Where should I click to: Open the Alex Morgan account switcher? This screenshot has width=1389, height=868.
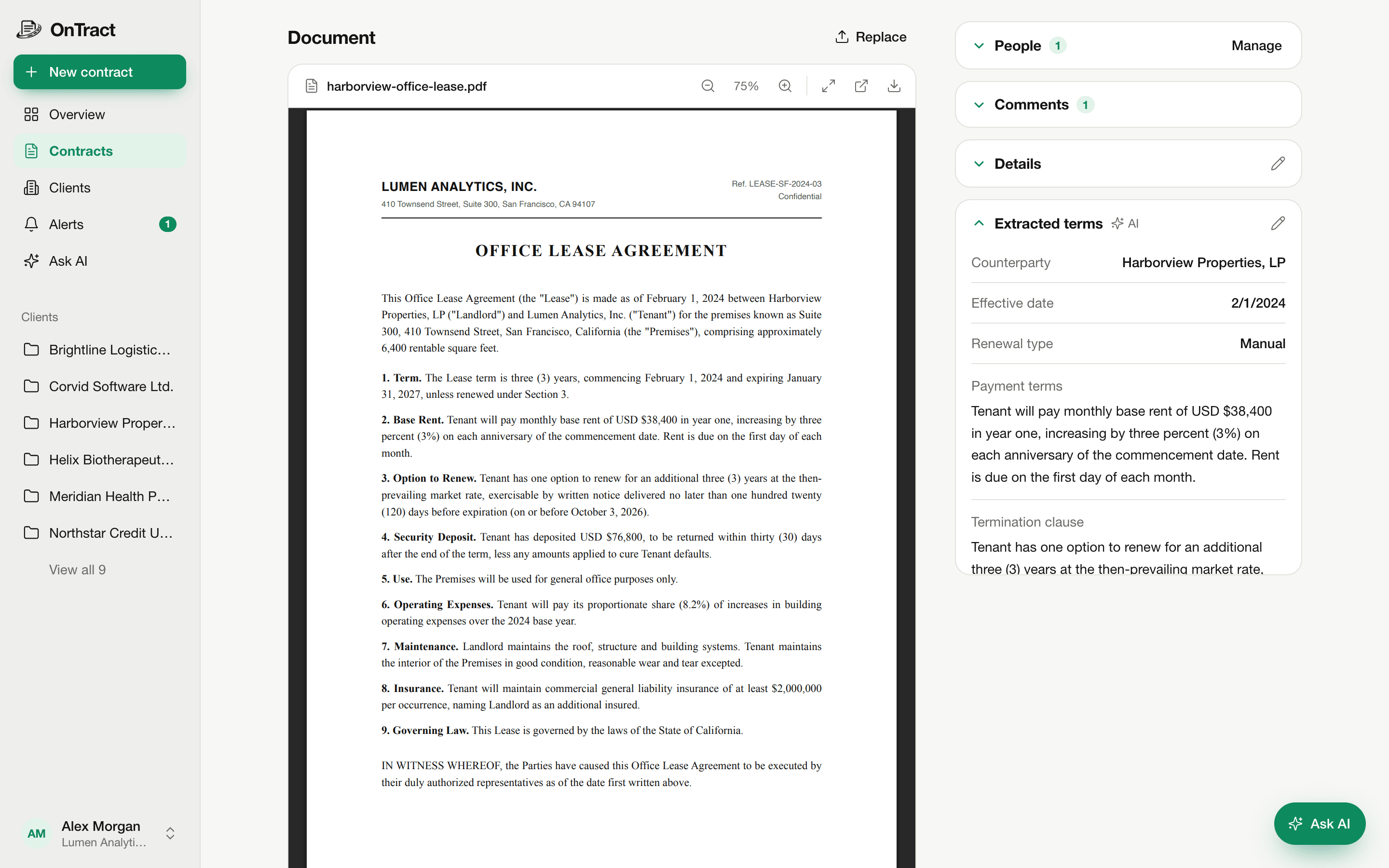100,834
